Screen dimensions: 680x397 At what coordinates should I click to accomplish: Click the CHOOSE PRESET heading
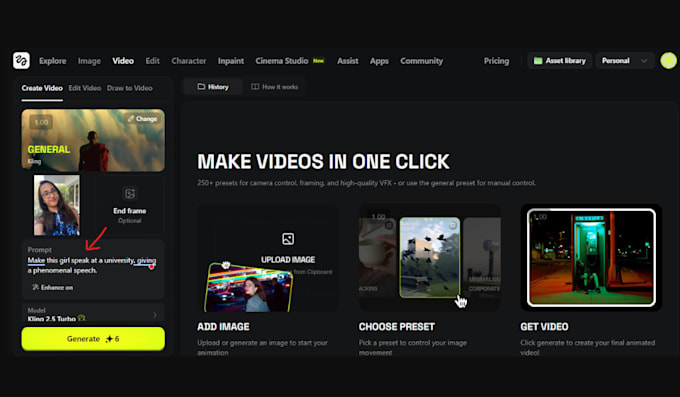(396, 327)
